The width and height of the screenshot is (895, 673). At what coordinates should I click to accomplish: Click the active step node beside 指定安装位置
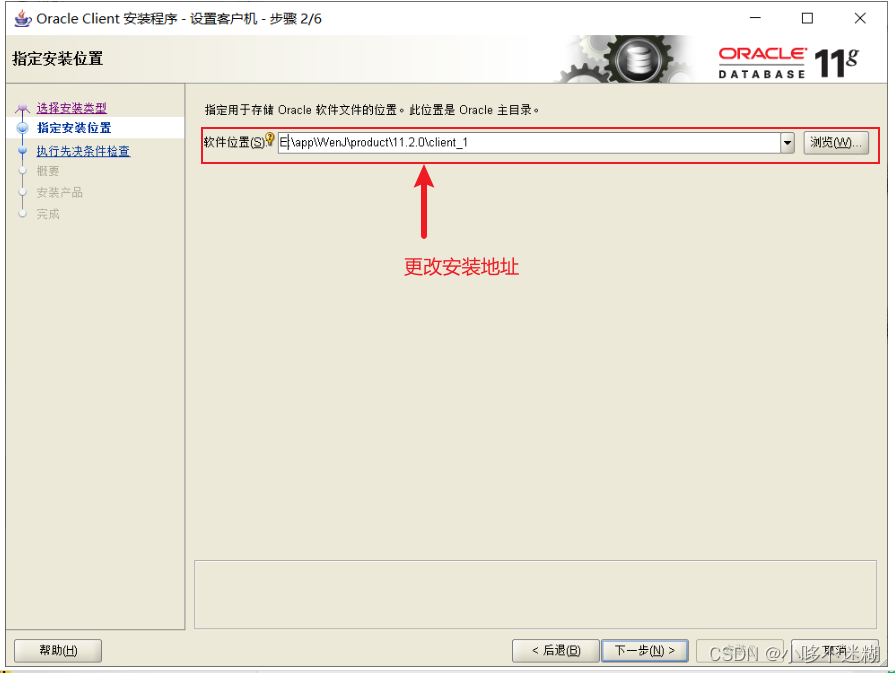point(23,128)
